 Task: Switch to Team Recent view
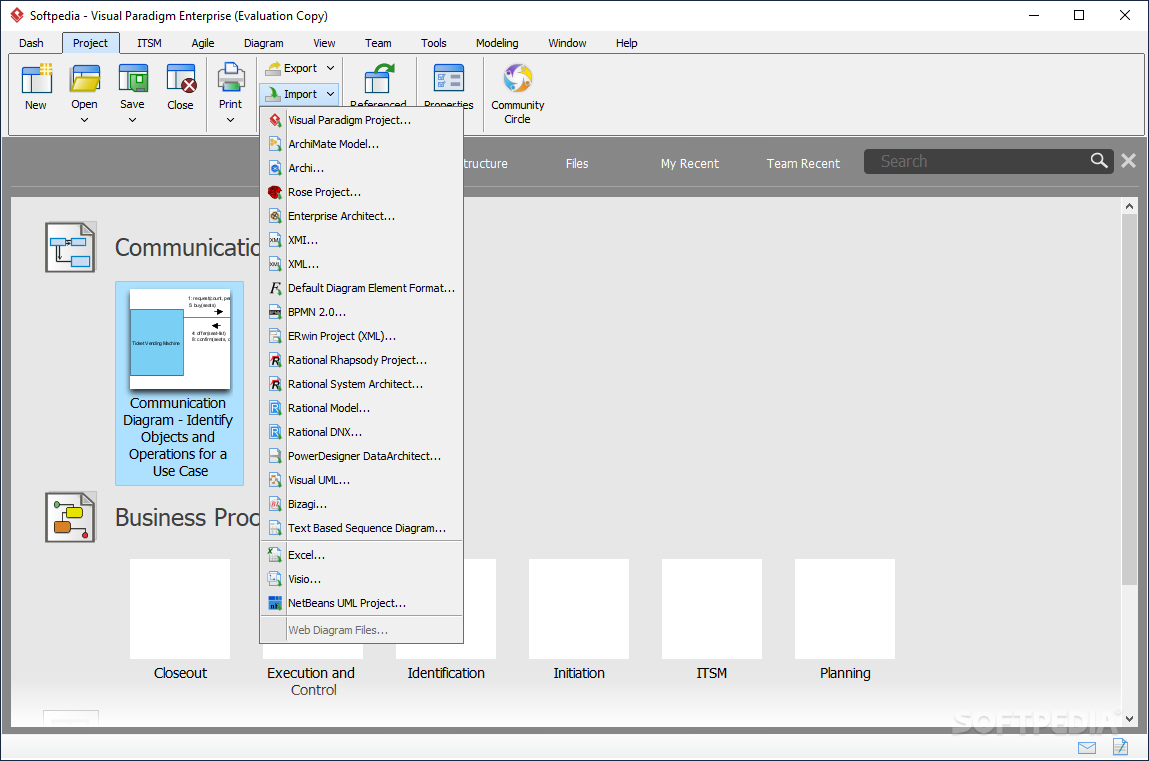click(x=803, y=163)
